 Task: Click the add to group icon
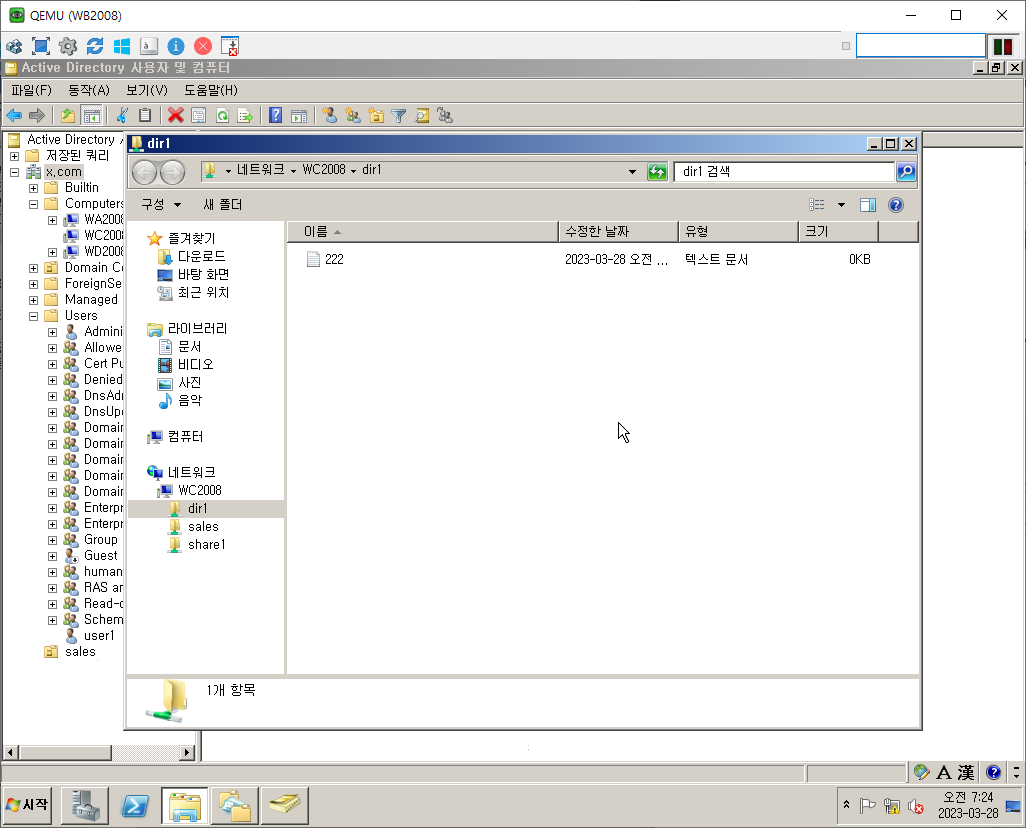point(445,116)
